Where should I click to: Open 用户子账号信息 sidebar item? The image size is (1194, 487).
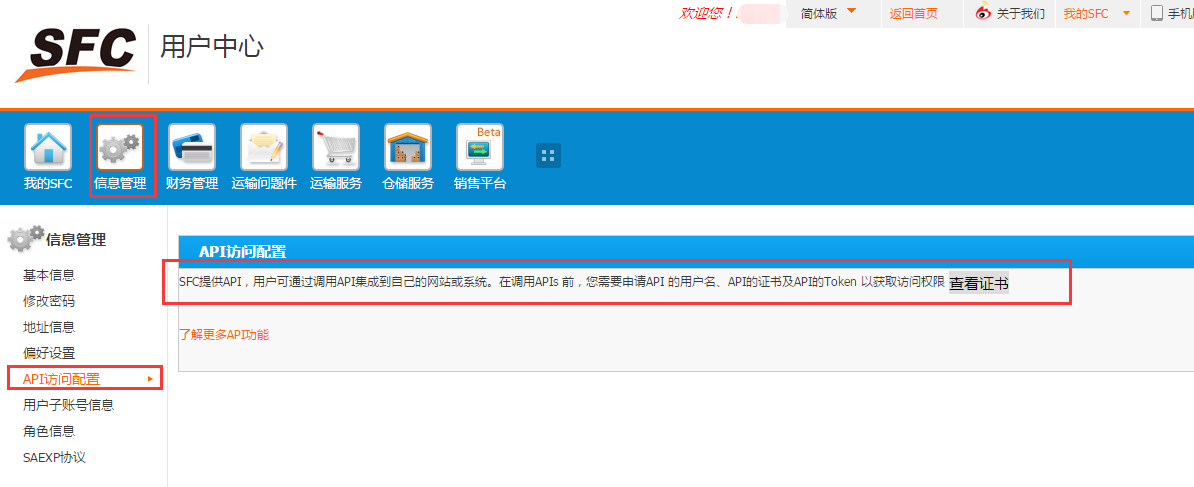[68, 405]
